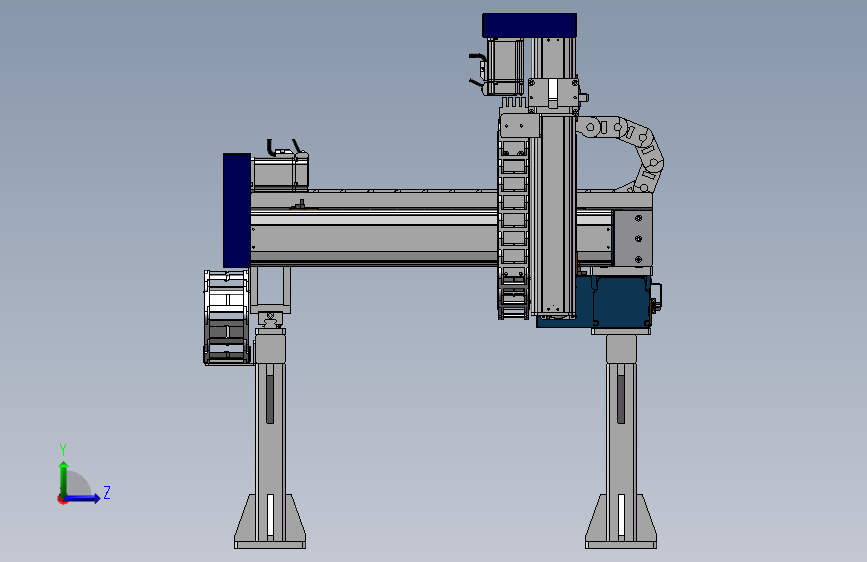Click the blue Z axis arrow of the triad
The height and width of the screenshot is (562, 867).
tap(82, 498)
